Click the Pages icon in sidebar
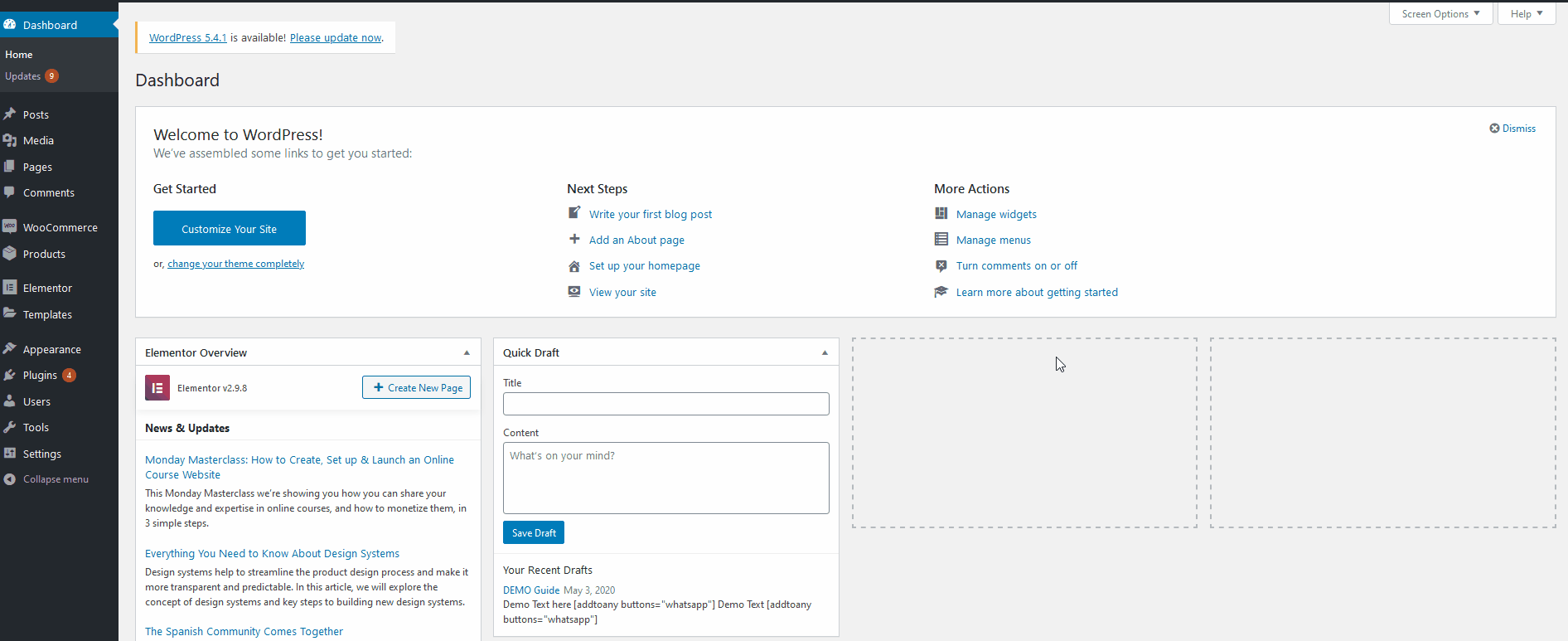Image resolution: width=1568 pixels, height=641 pixels. point(10,167)
